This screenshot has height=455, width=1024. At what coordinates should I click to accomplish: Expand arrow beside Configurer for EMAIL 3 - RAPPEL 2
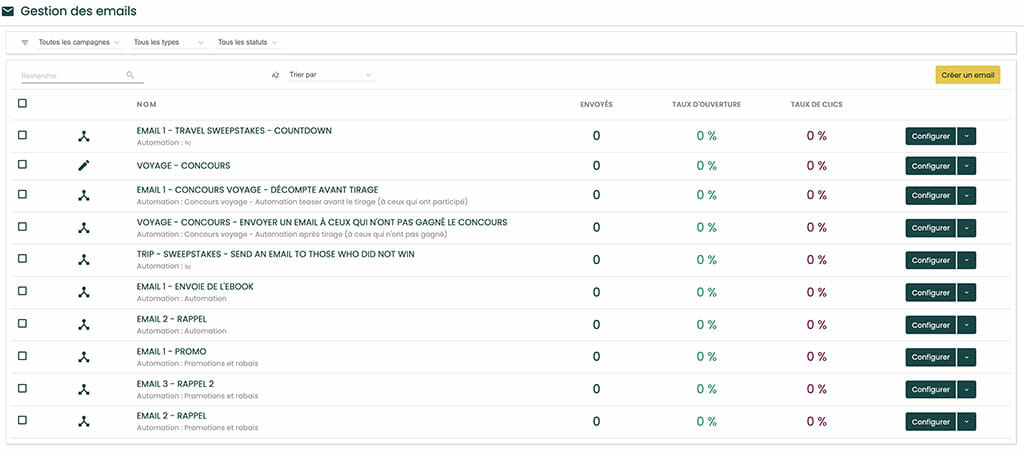[x=967, y=389]
